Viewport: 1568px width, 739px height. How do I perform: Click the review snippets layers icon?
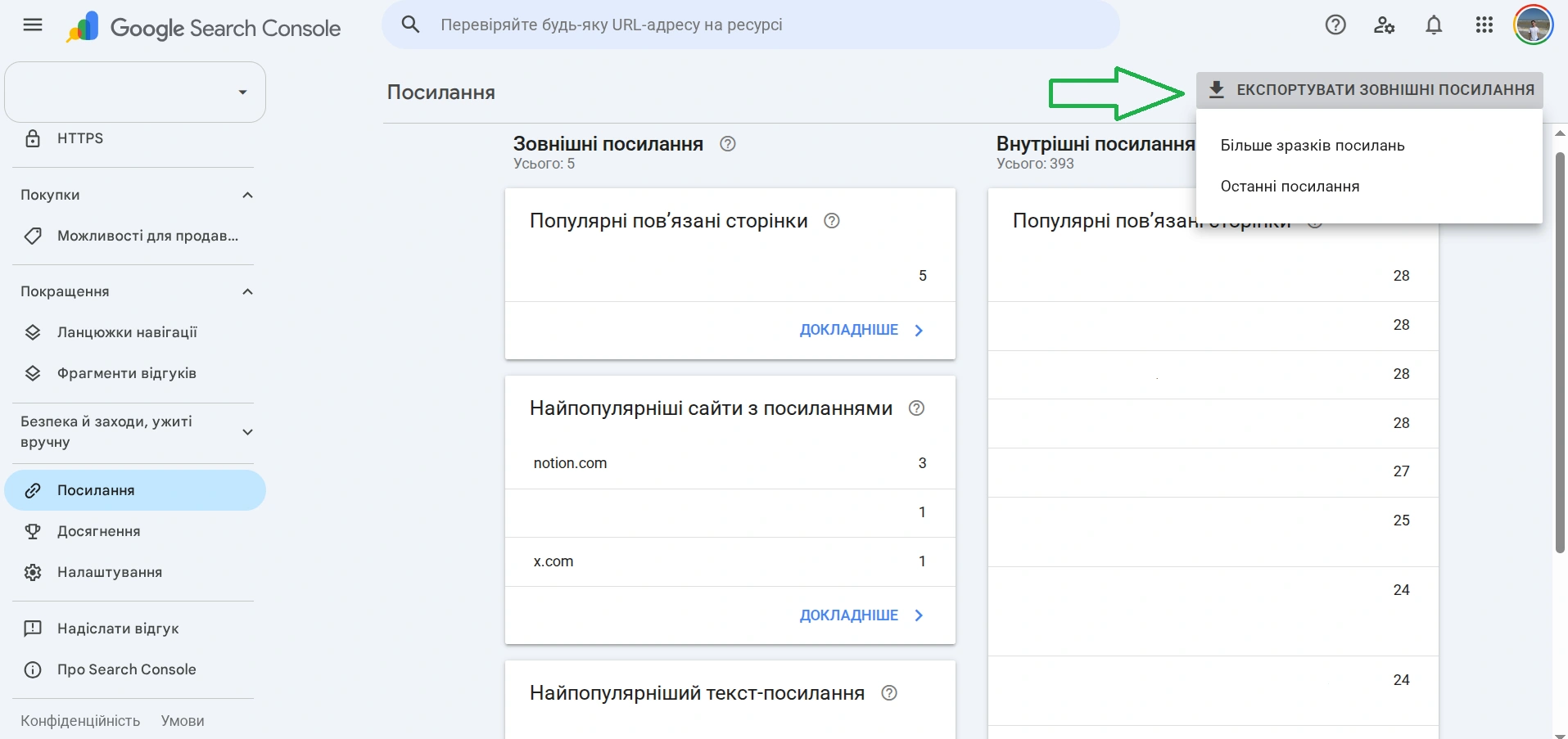click(33, 373)
